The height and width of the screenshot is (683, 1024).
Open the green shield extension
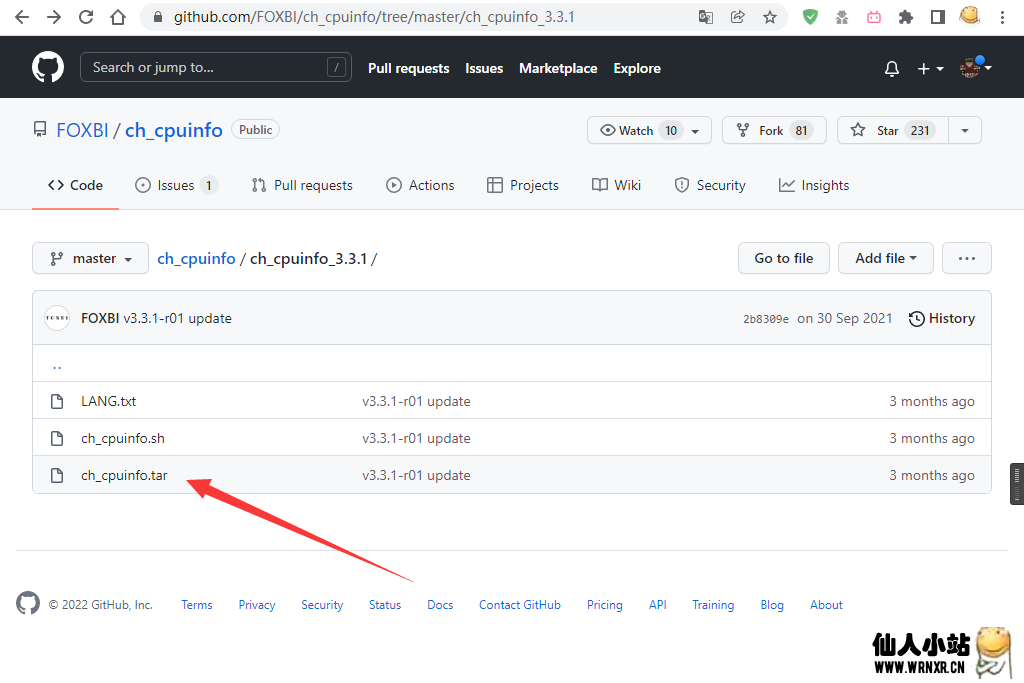[810, 17]
